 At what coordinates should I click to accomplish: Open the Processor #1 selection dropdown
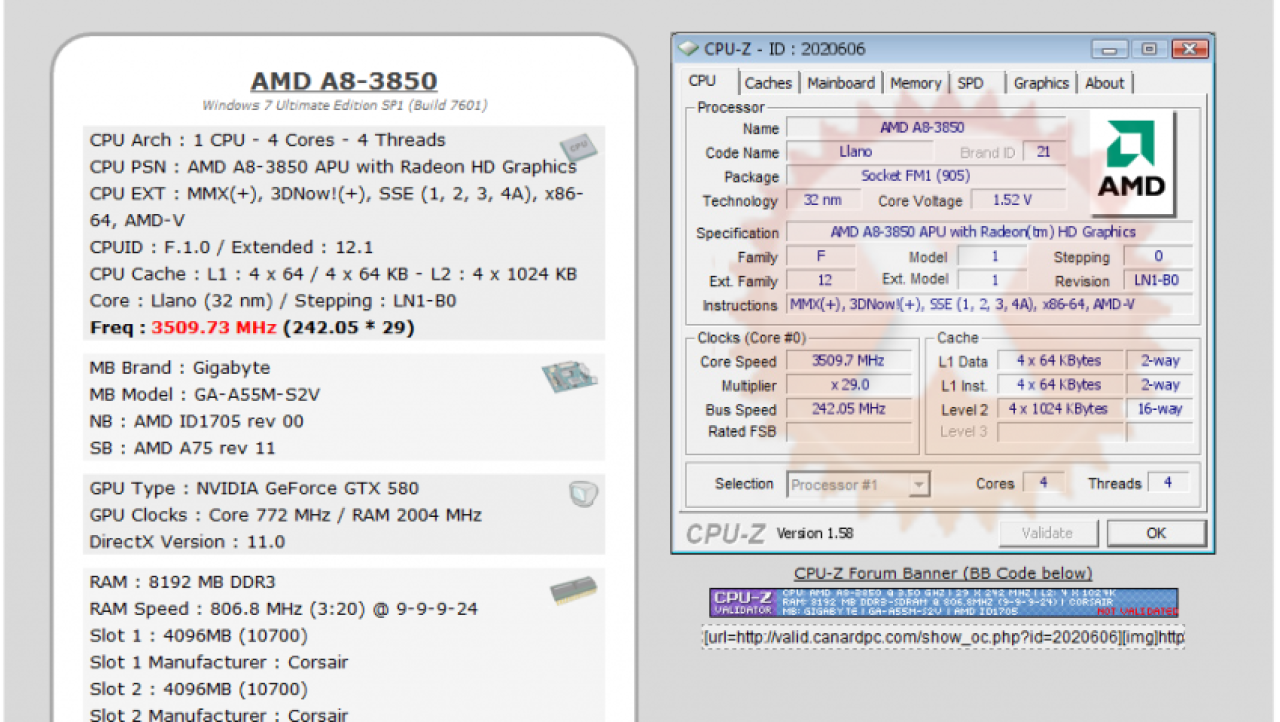coord(858,485)
